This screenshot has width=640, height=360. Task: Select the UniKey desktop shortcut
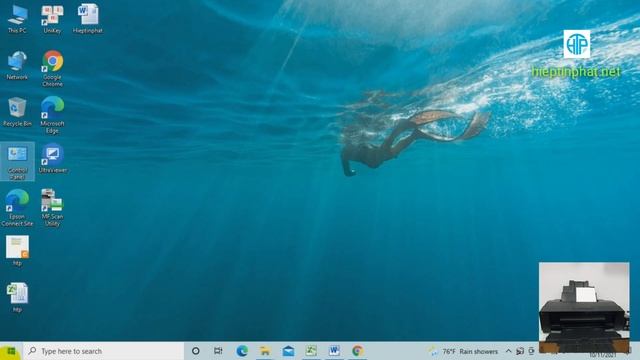52,19
